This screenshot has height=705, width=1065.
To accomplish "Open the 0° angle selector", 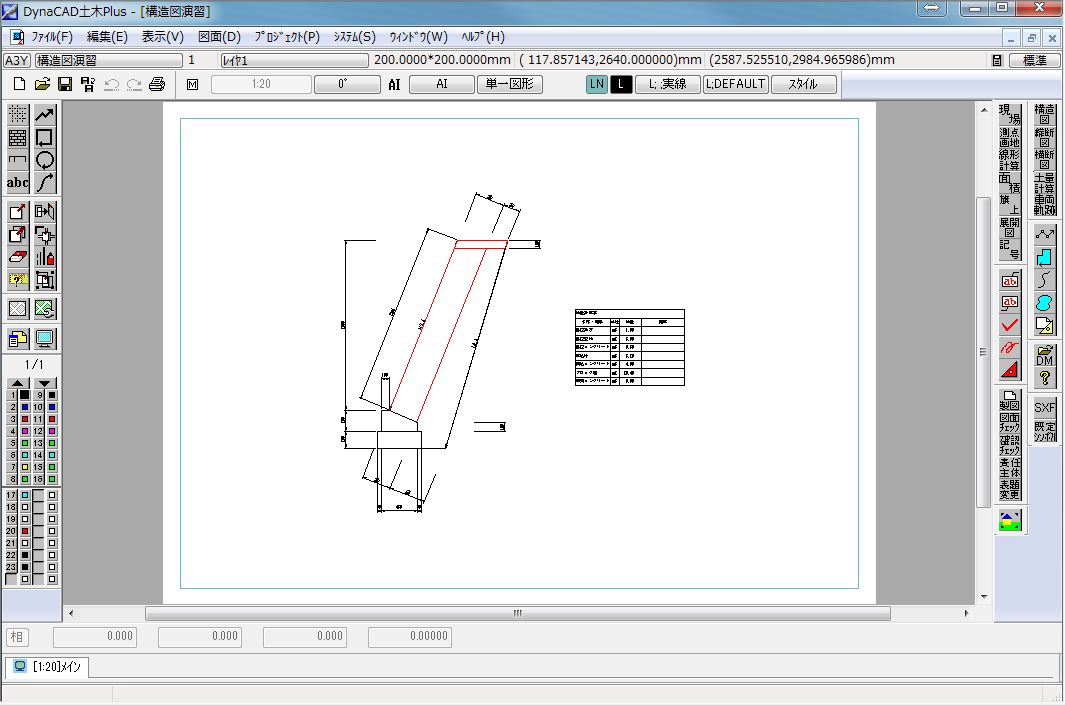I will [346, 84].
